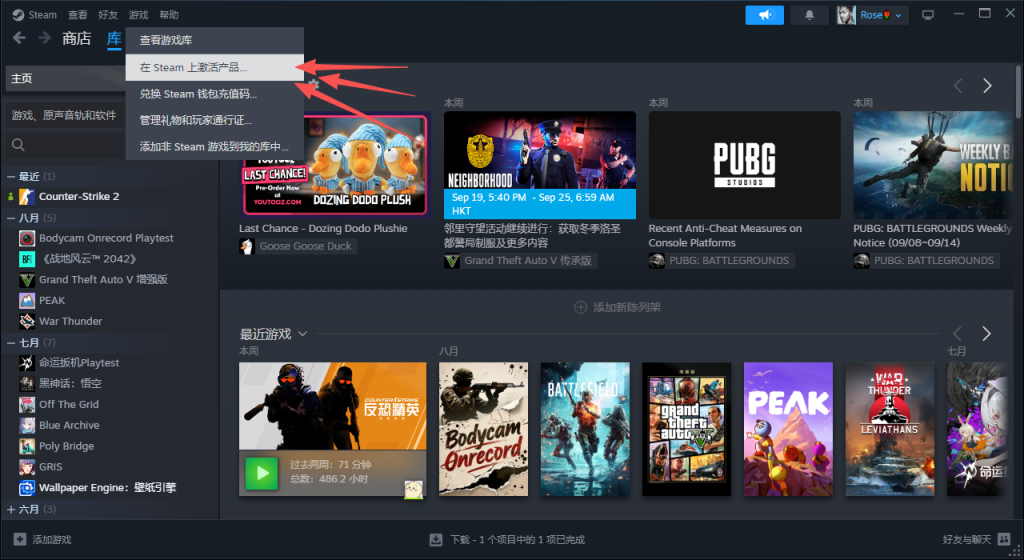Open the notifications bell
Screen dimensions: 1024x560
[809, 15]
